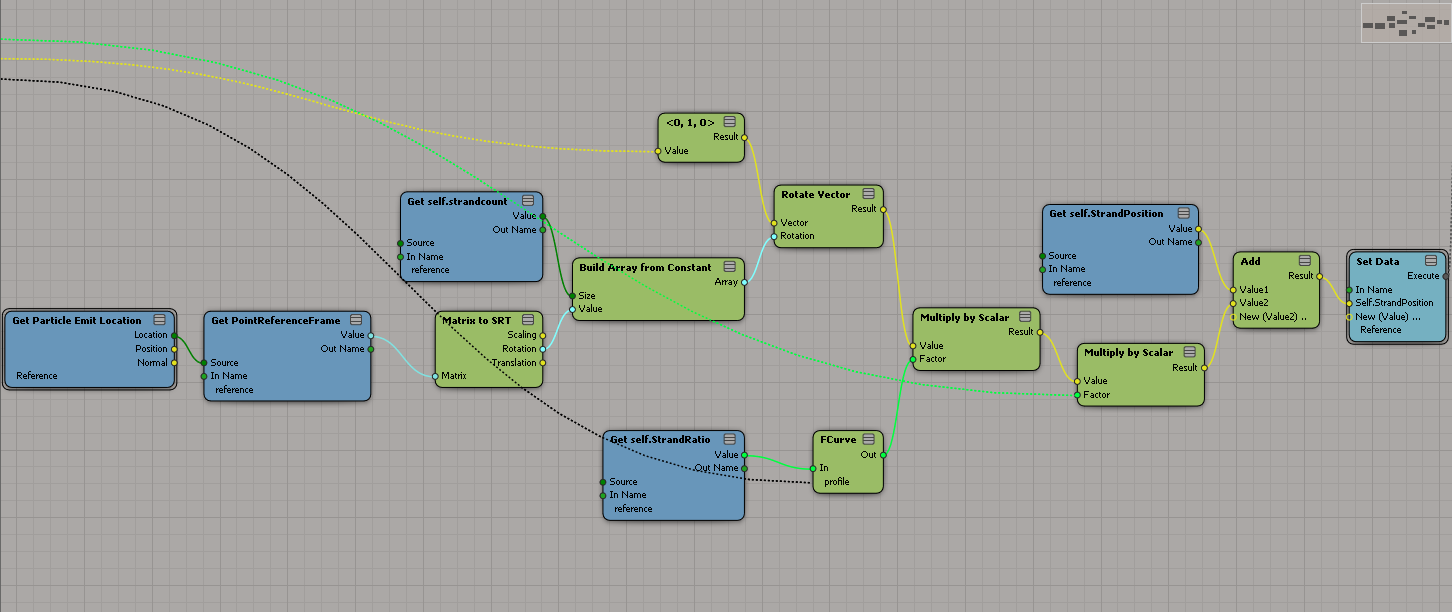This screenshot has height=612, width=1452.
Task: Click Out output port of FCurve node
Action: pyautogui.click(x=883, y=454)
